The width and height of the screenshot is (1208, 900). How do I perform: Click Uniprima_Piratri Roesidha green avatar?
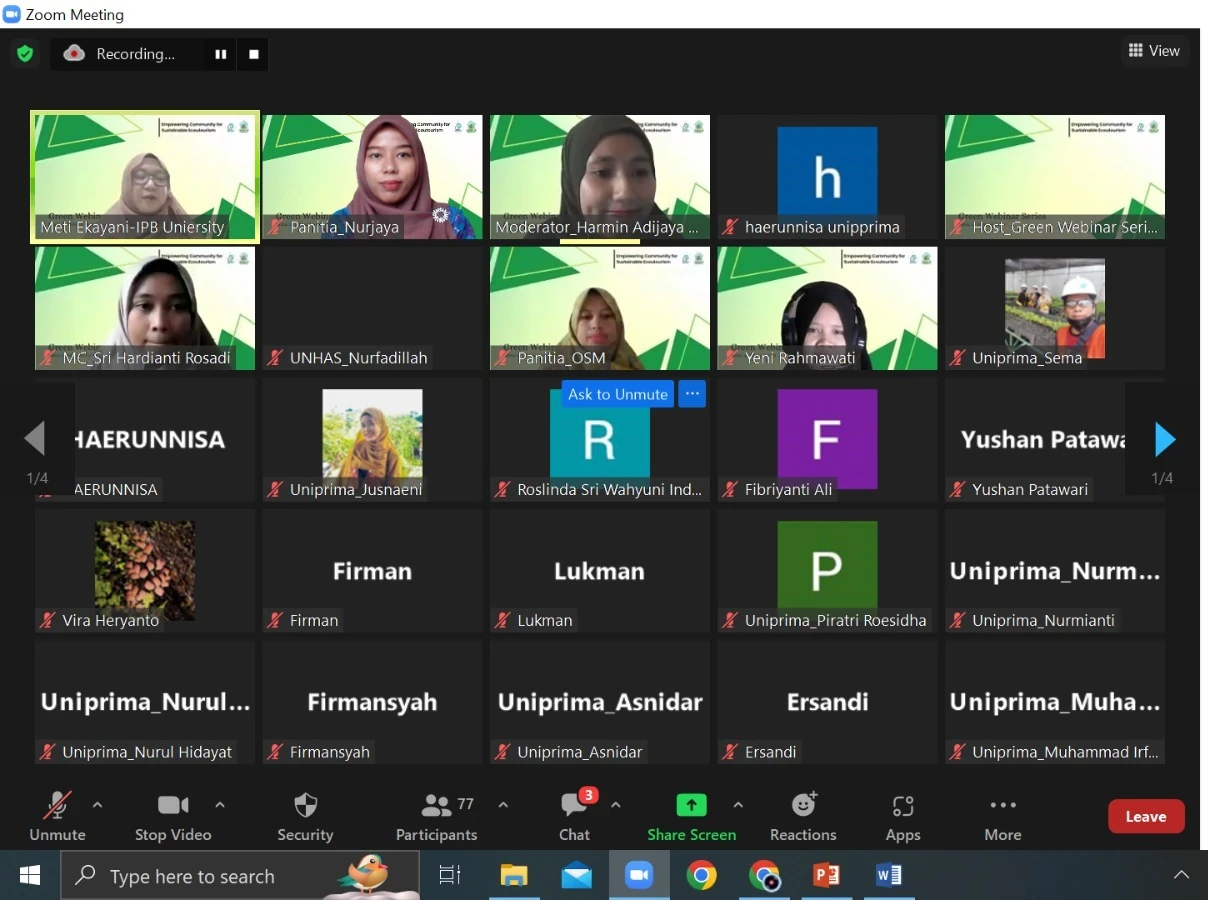827,570
